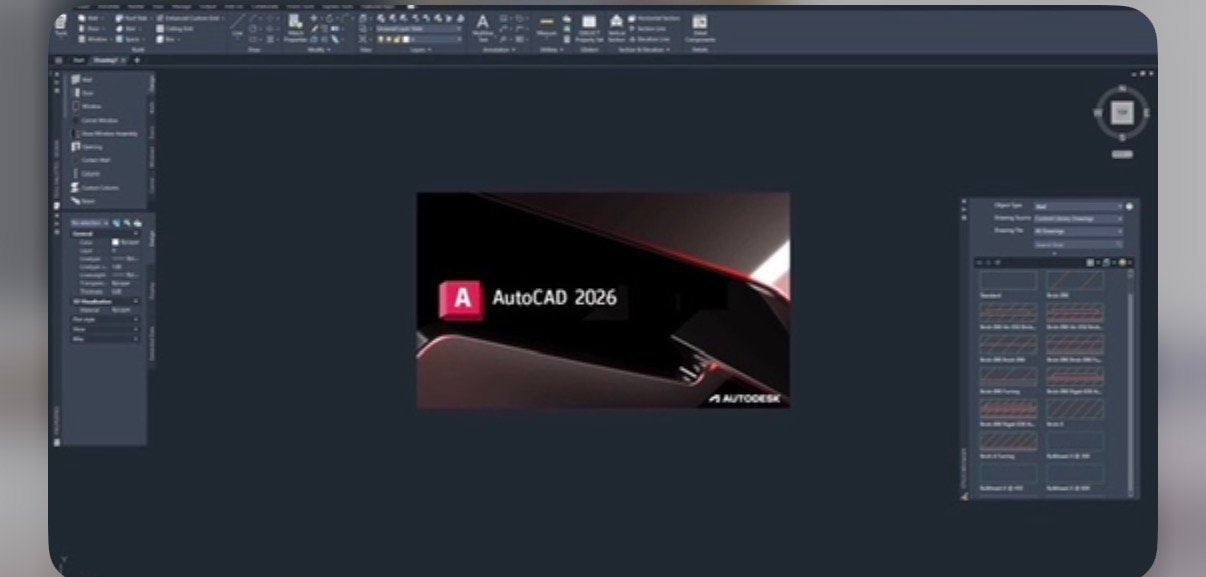The width and height of the screenshot is (1206, 577).
Task: Expand the Annotation panel title
Action: 498,49
